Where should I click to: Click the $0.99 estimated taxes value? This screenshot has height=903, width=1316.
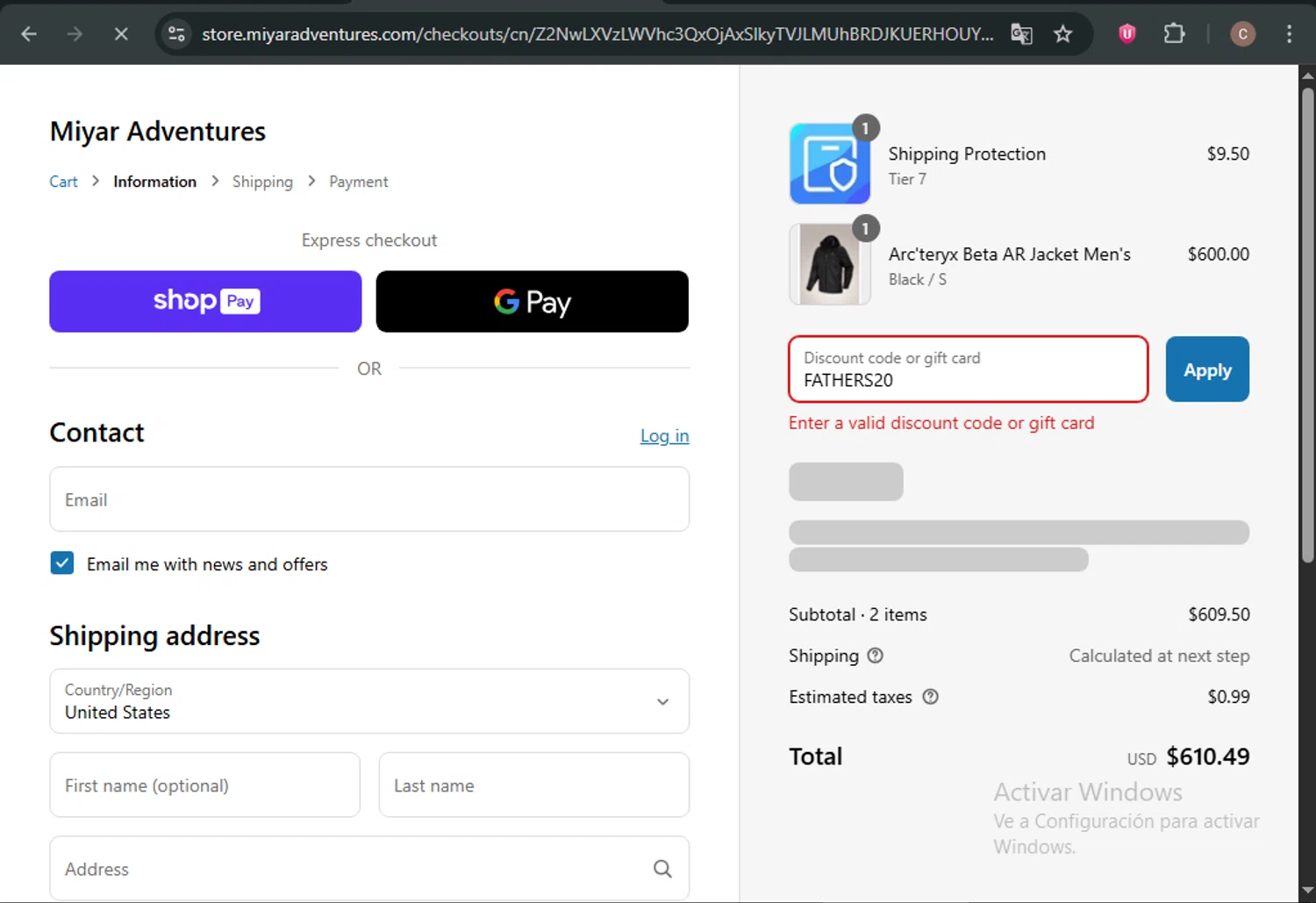point(1228,697)
